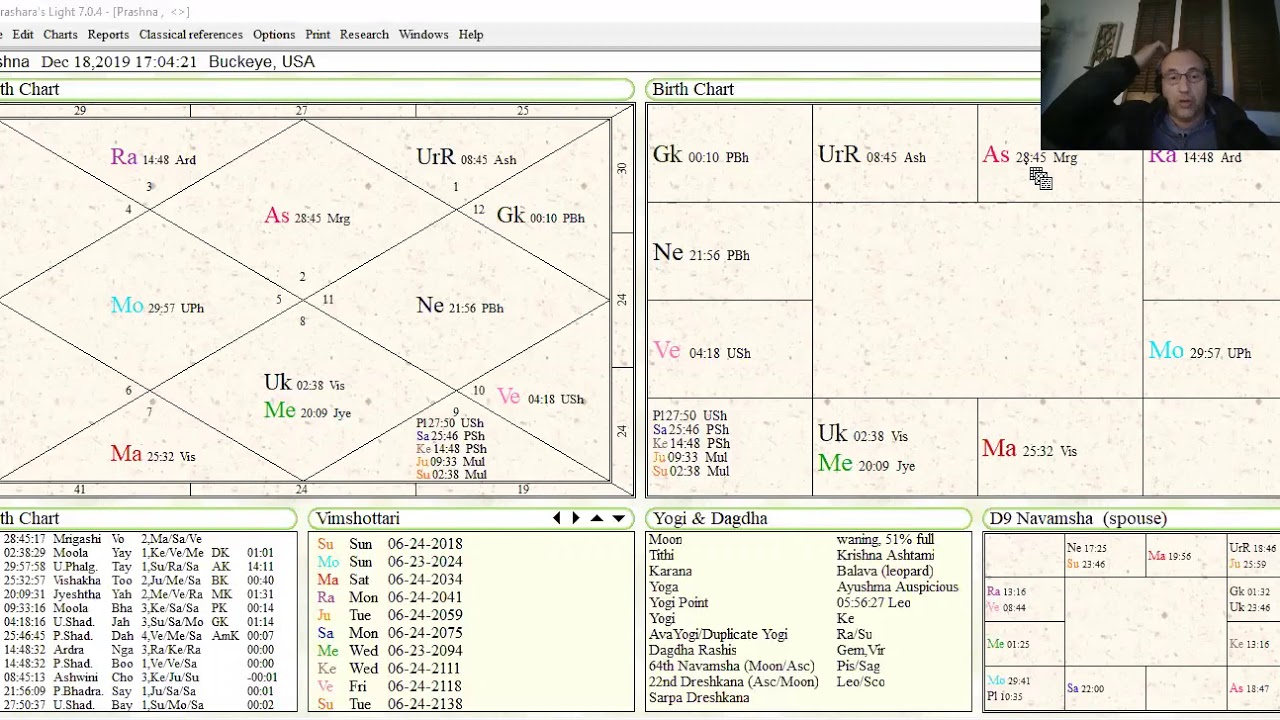Click Ma 25:32 Vis in the square-grid Birth Chart
The height and width of the screenshot is (720, 1280).
pyautogui.click(x=1029, y=450)
